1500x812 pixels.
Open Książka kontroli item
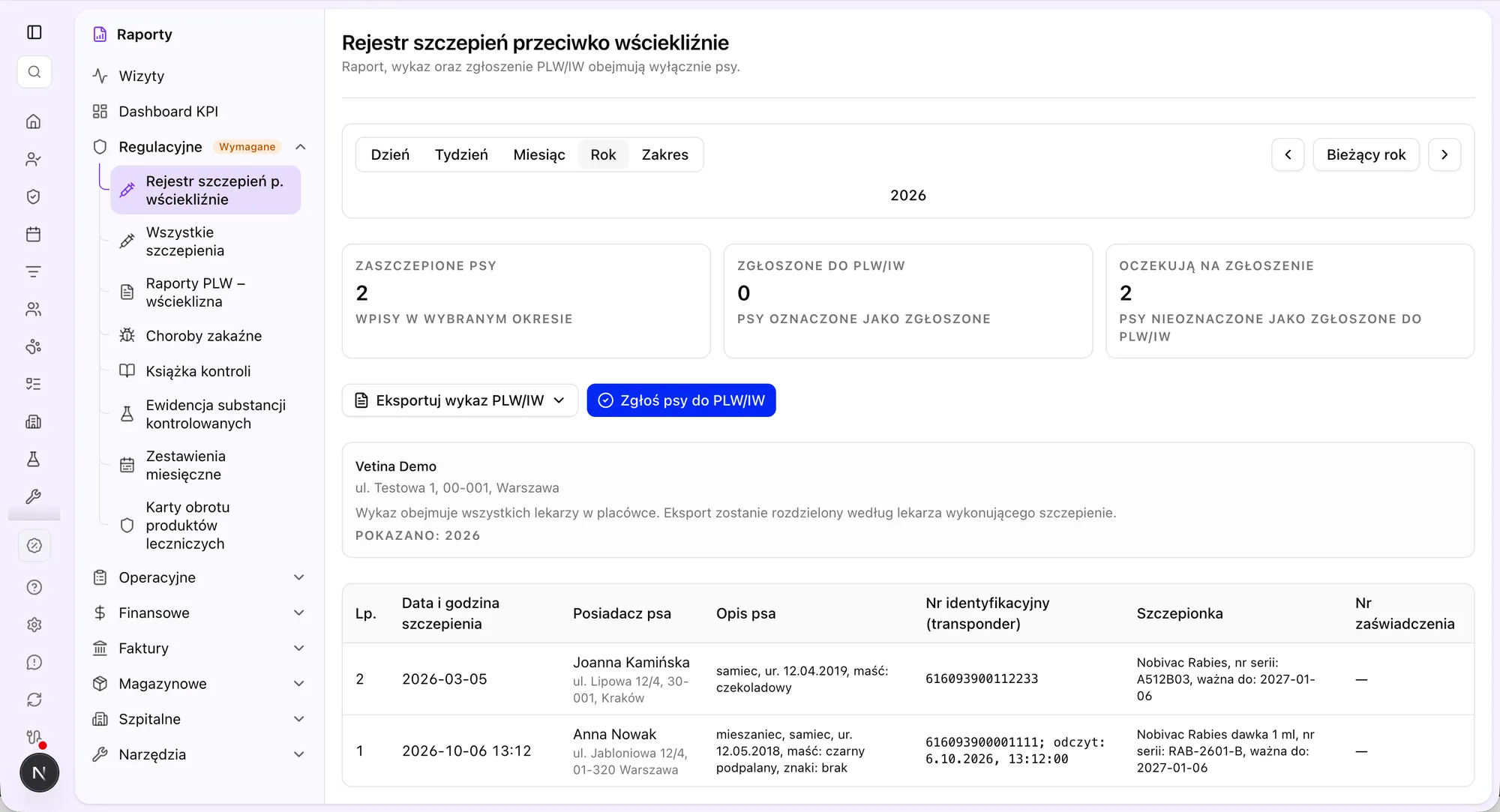[x=205, y=371]
